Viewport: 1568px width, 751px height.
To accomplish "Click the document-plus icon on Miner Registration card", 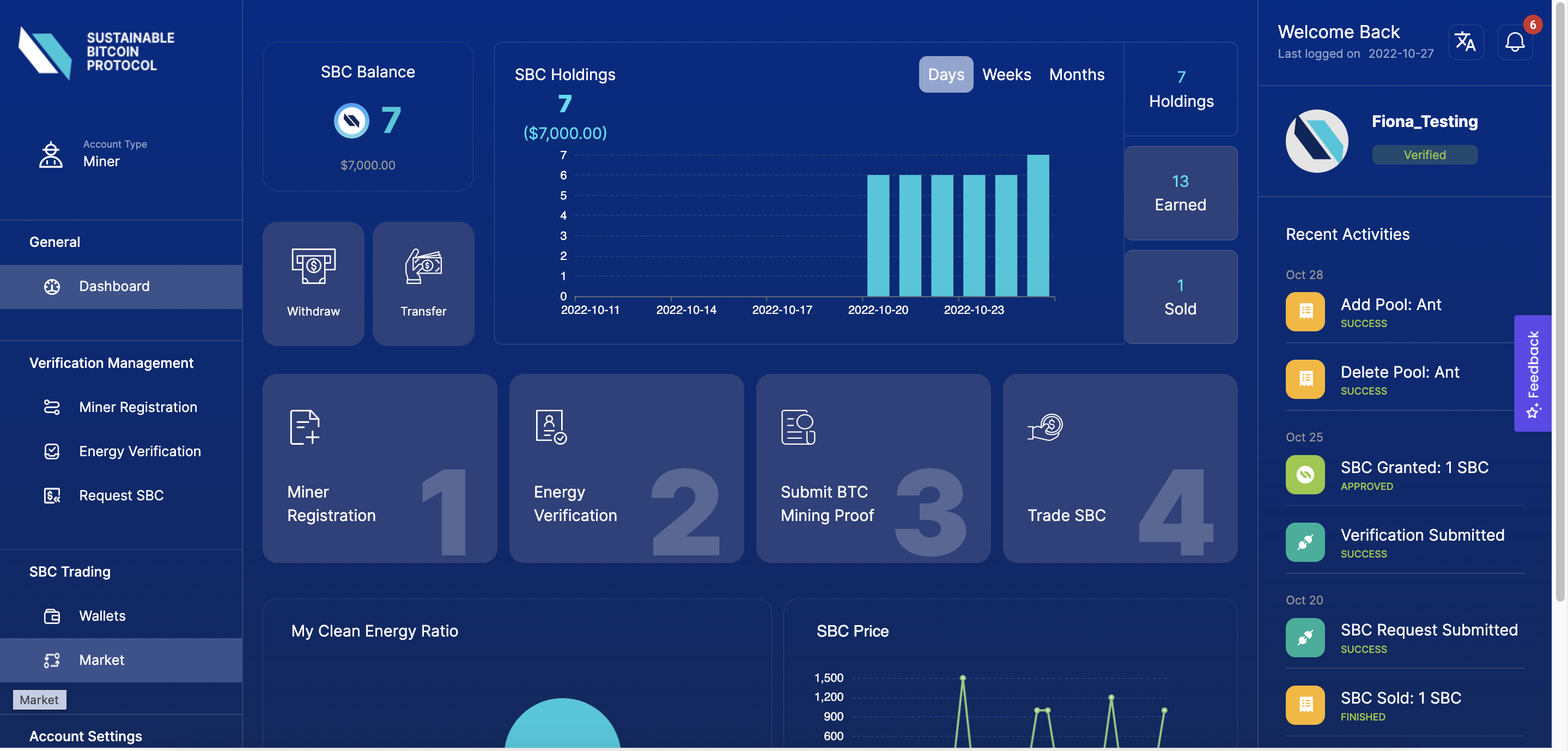I will (x=305, y=427).
